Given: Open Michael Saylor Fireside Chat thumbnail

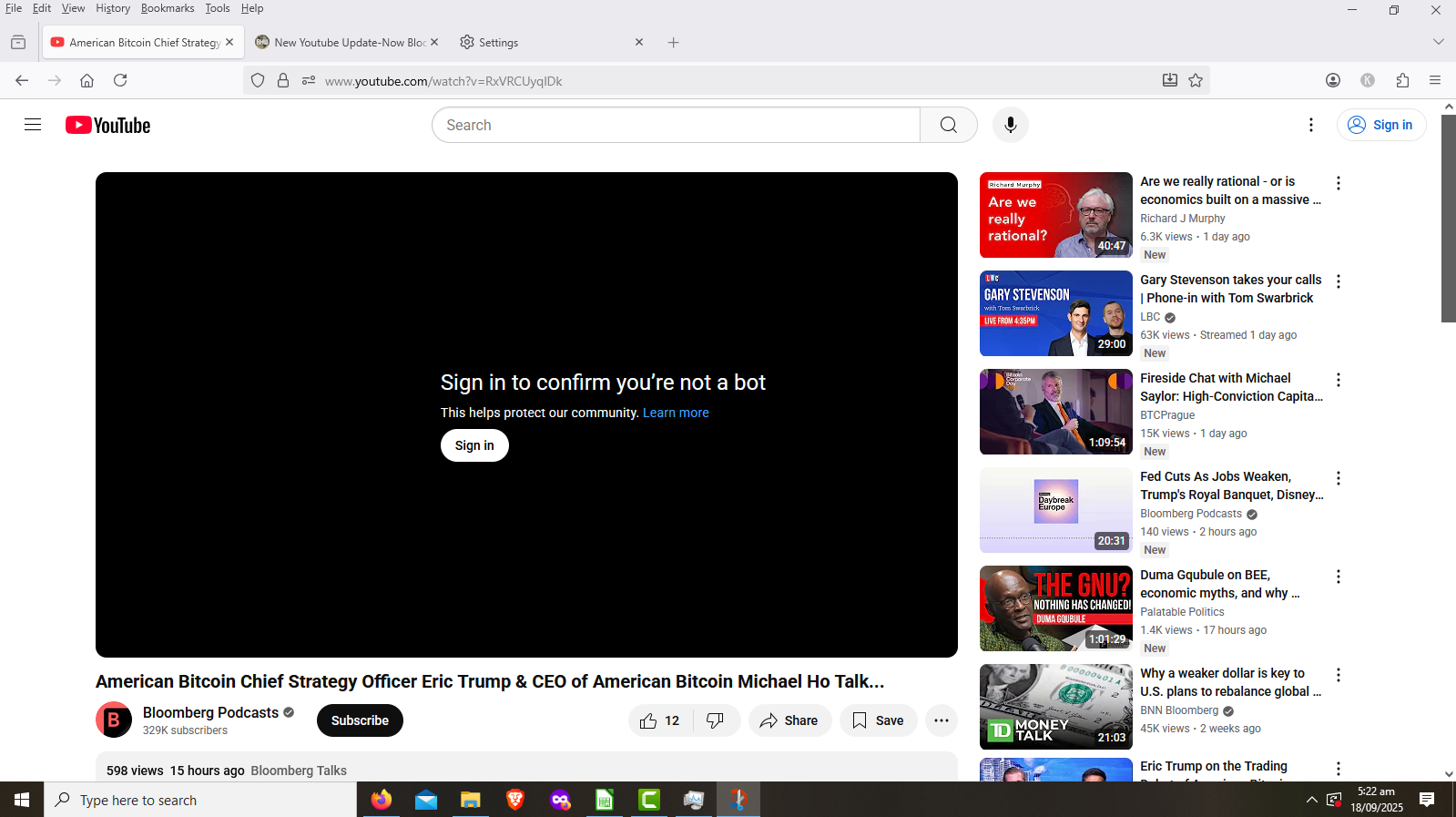Looking at the screenshot, I should (x=1055, y=412).
